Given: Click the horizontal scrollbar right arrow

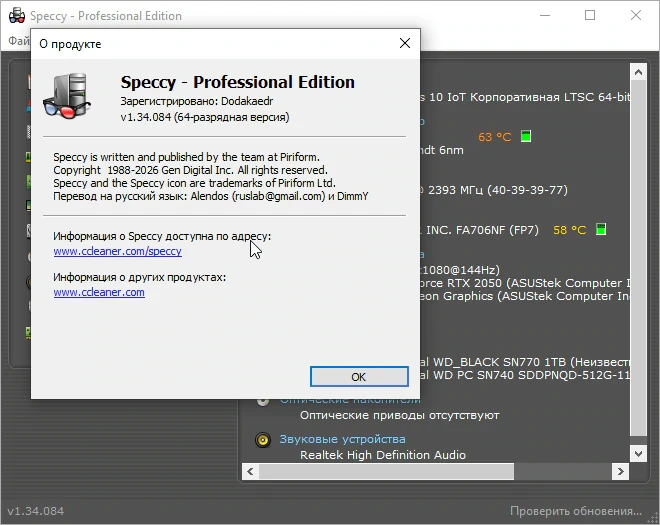Looking at the screenshot, I should [x=620, y=471].
